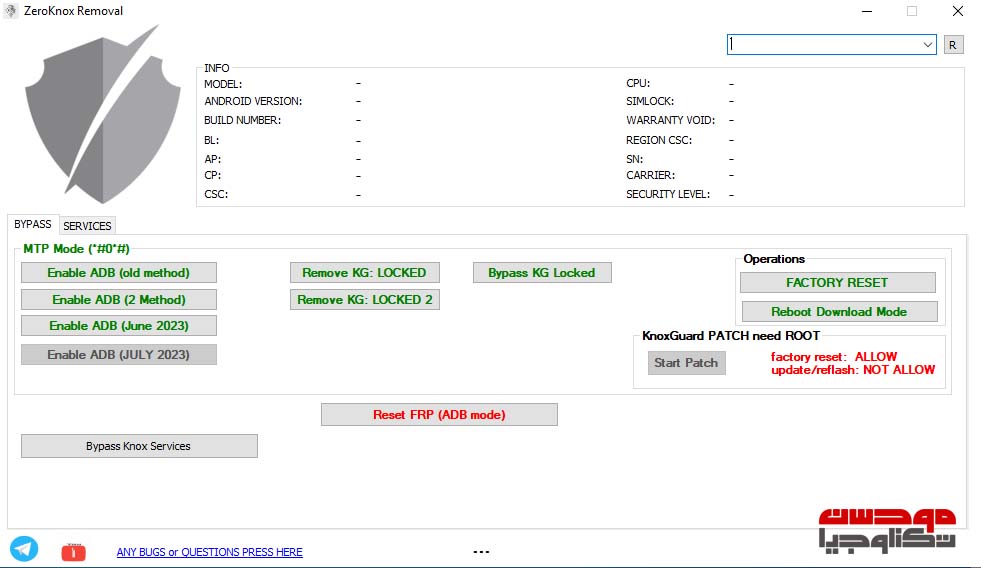
Task: Open the red YouTube icon
Action: pyautogui.click(x=73, y=552)
